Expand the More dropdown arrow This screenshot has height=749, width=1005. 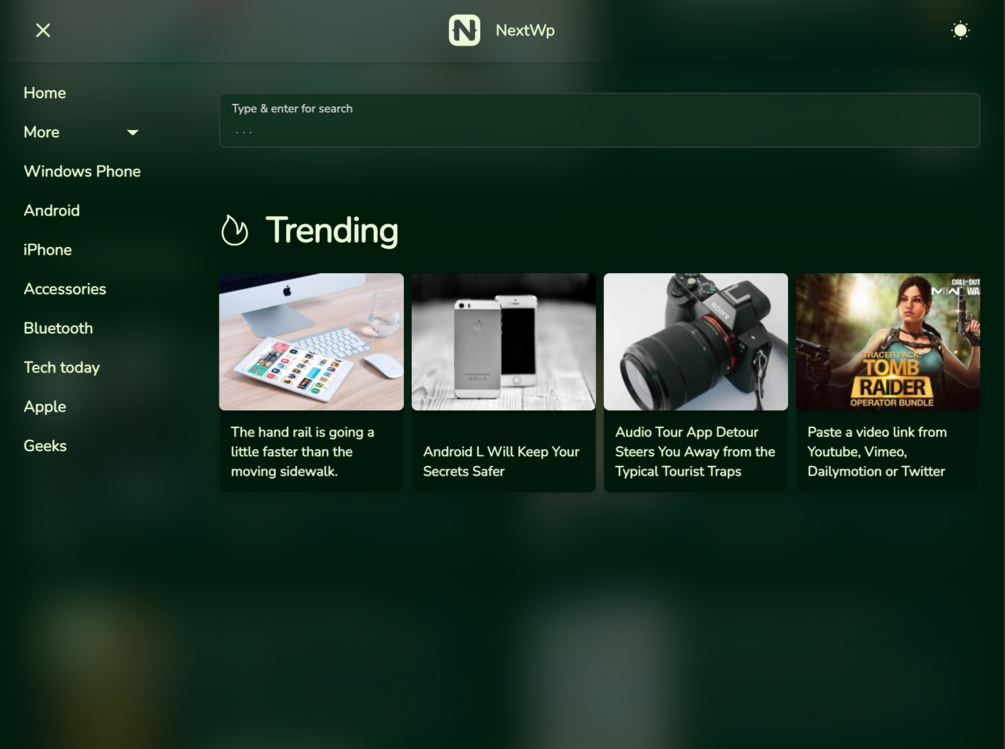pos(133,132)
